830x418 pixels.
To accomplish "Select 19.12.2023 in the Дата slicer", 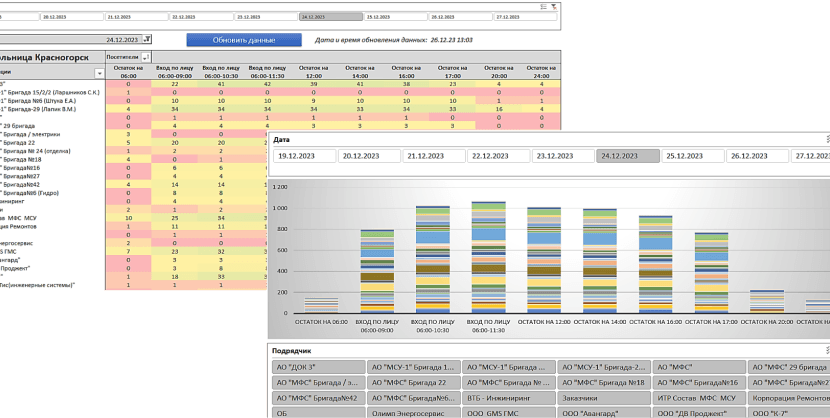I will click(303, 156).
